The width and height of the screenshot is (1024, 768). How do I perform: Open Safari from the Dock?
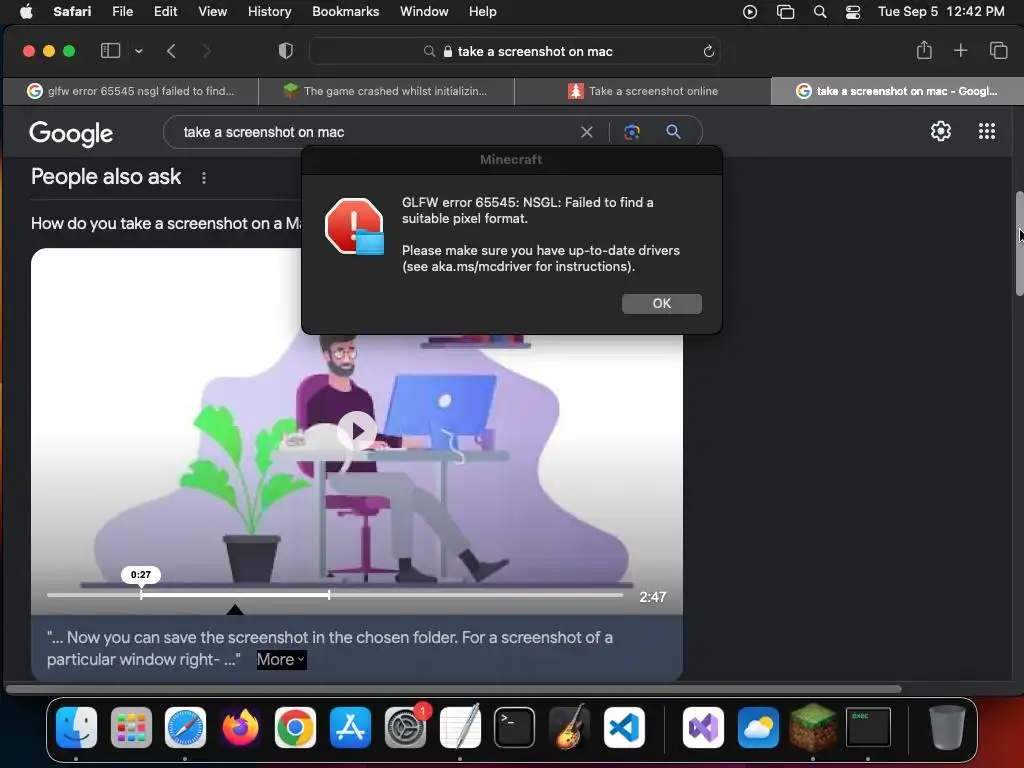coord(185,727)
